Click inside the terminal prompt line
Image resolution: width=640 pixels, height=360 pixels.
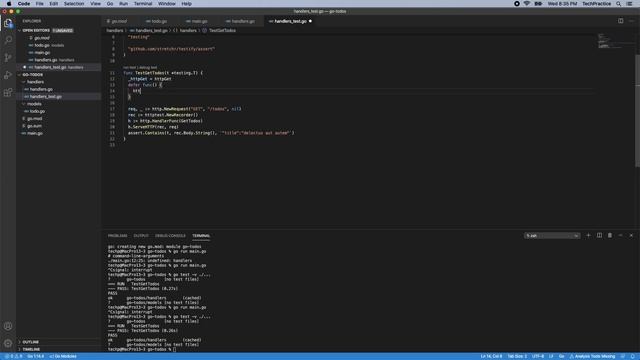pos(141,349)
